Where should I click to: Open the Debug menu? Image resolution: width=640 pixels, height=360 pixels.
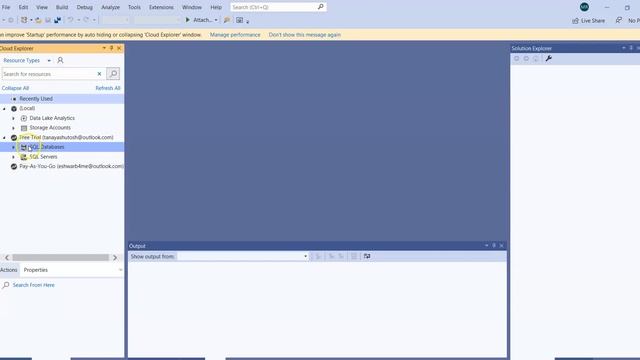[x=84, y=7]
